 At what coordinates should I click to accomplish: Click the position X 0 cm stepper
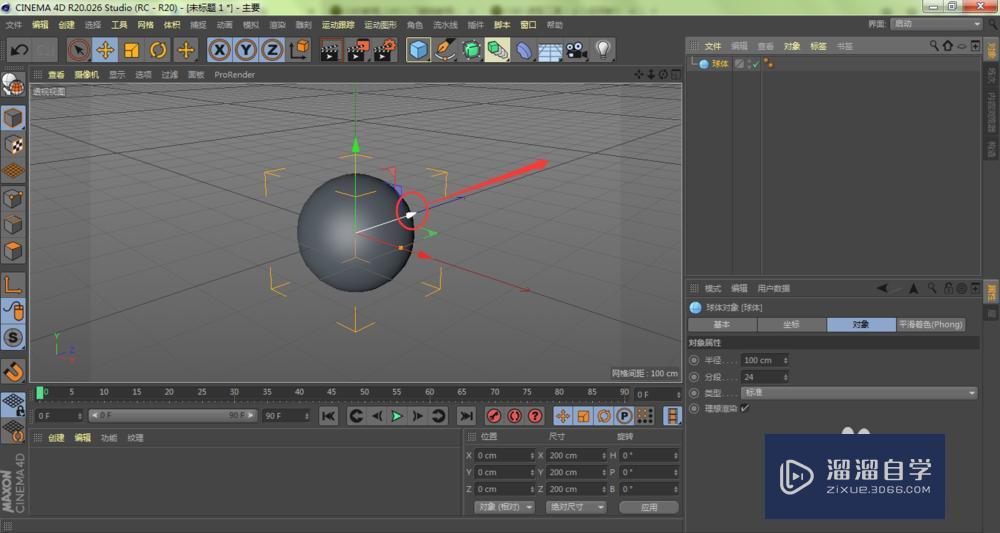tap(532, 455)
